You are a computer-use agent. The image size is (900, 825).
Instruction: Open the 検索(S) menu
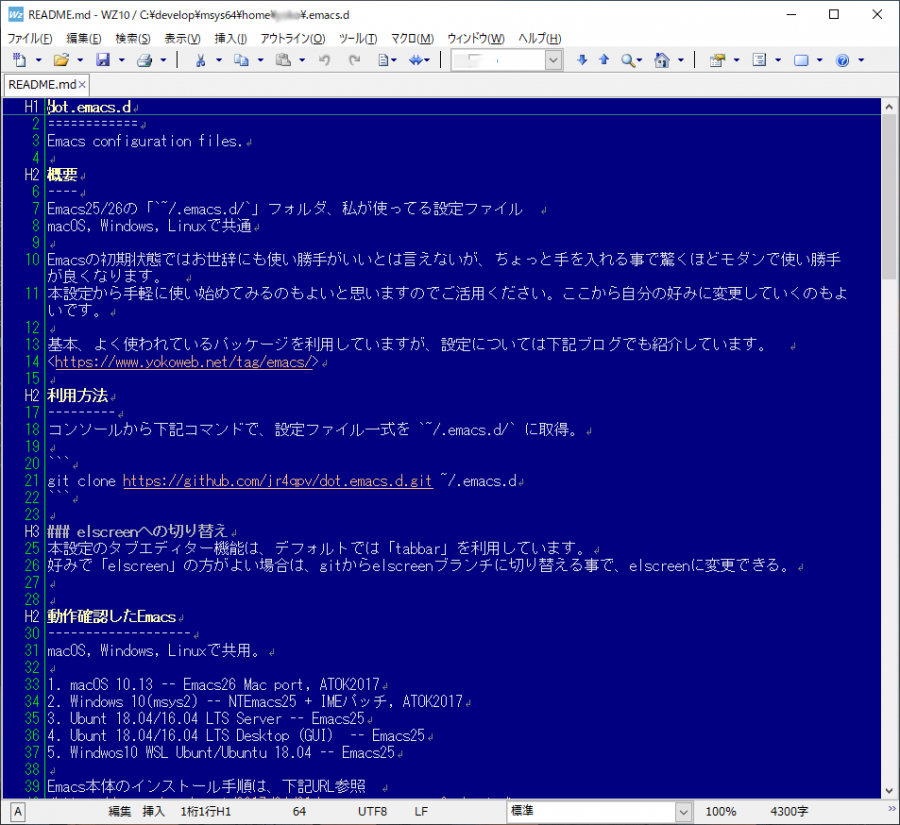coord(133,38)
